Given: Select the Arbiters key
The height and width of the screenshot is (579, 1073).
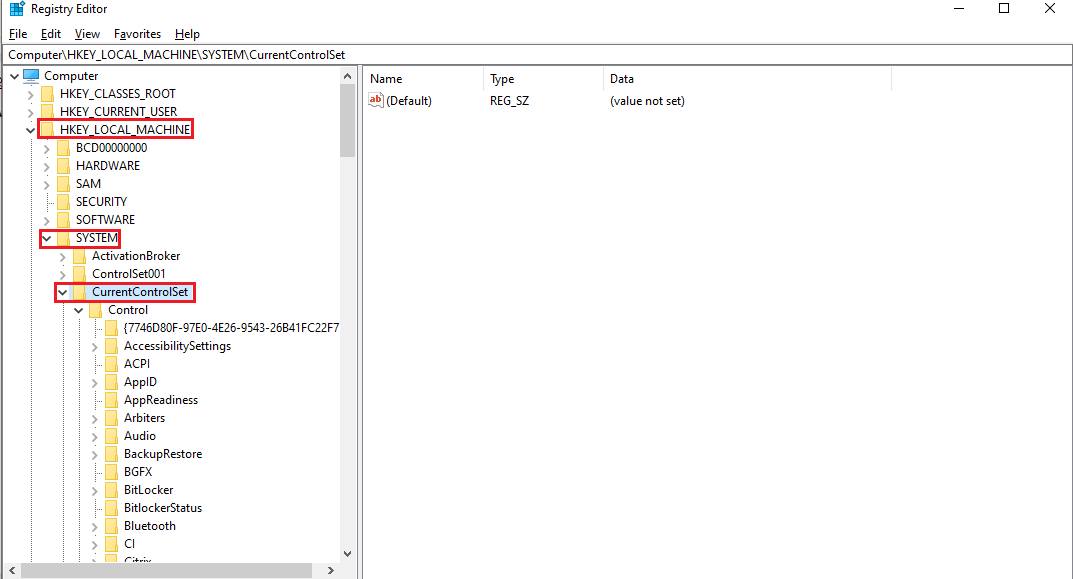Looking at the screenshot, I should pos(144,417).
